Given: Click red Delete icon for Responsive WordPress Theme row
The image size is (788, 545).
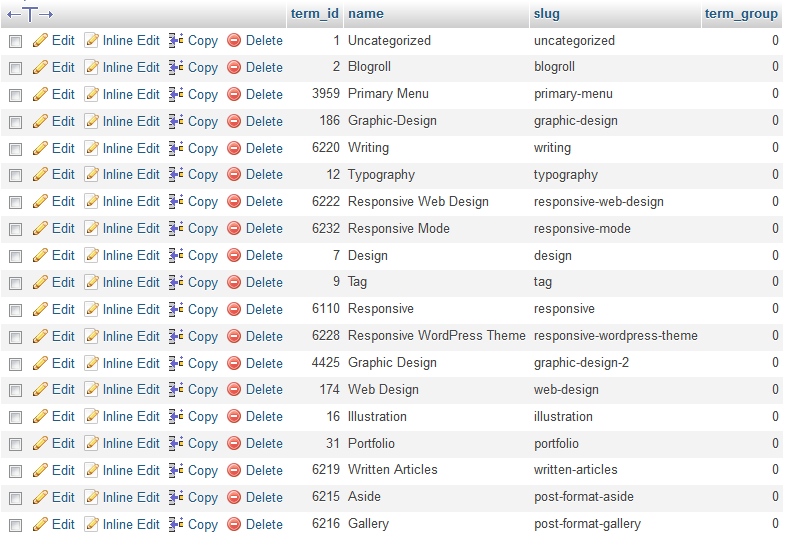Looking at the screenshot, I should (234, 336).
